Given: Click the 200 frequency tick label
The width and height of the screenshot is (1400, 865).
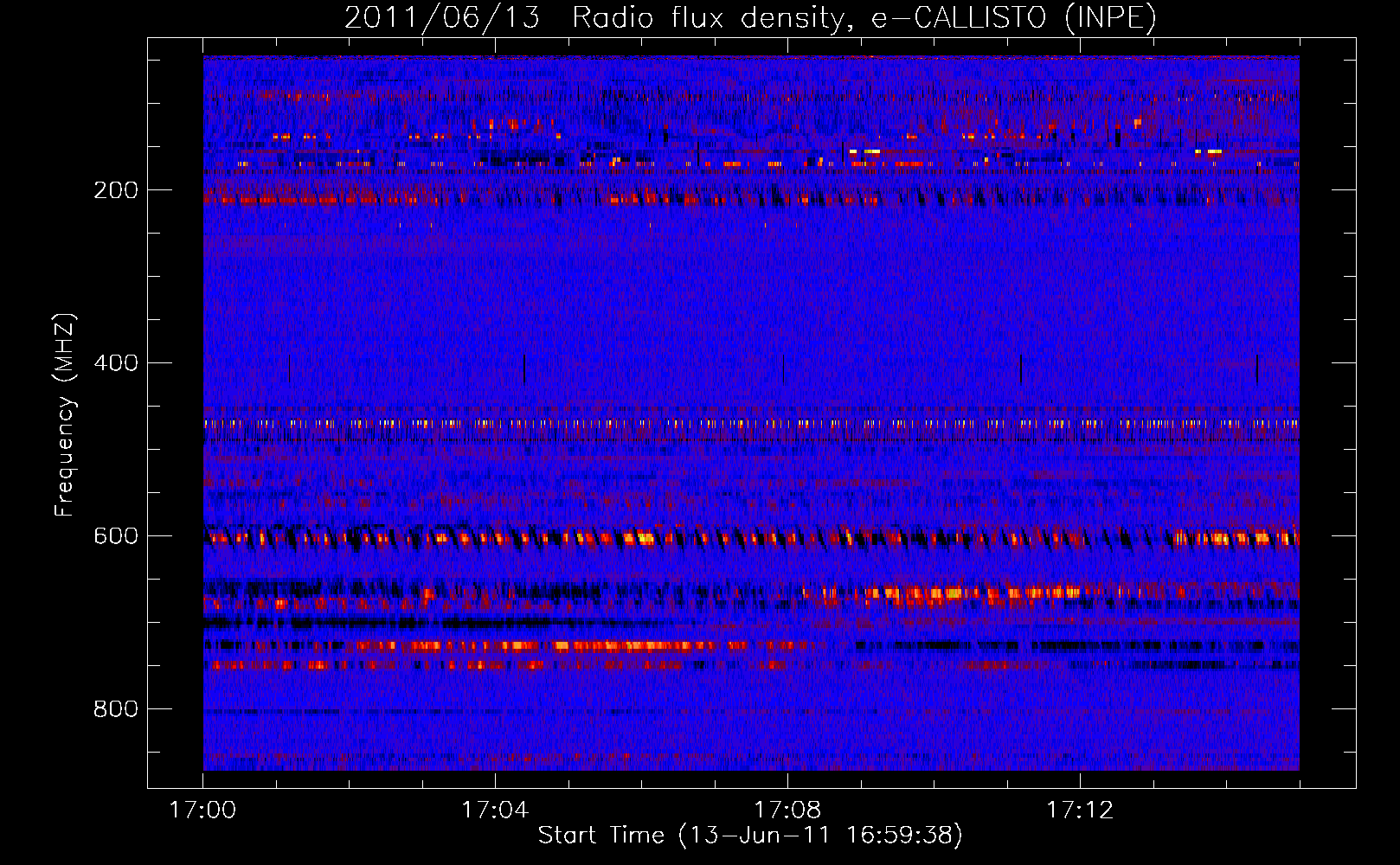Looking at the screenshot, I should click(x=116, y=190).
